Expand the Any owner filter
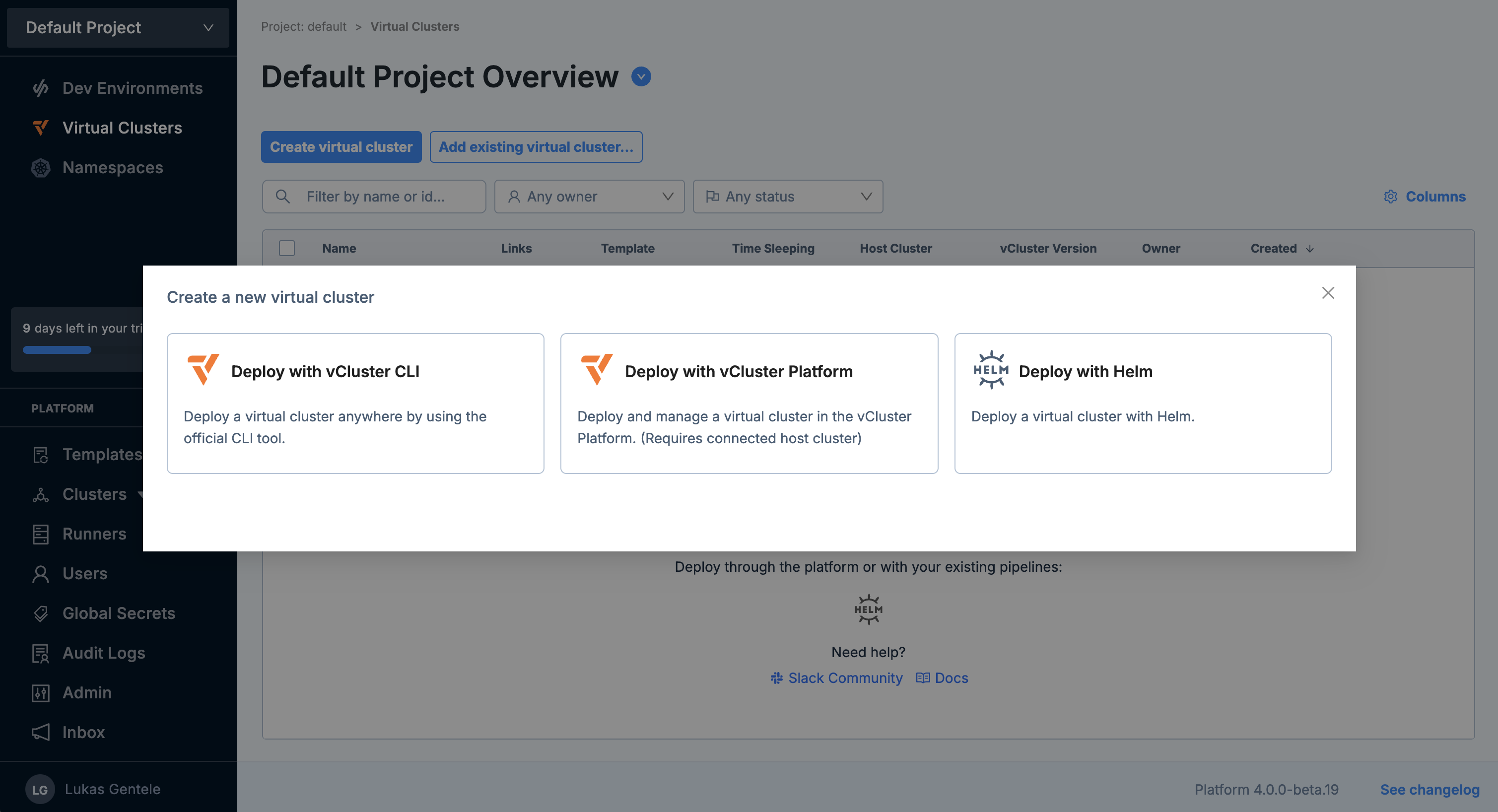 tap(589, 197)
